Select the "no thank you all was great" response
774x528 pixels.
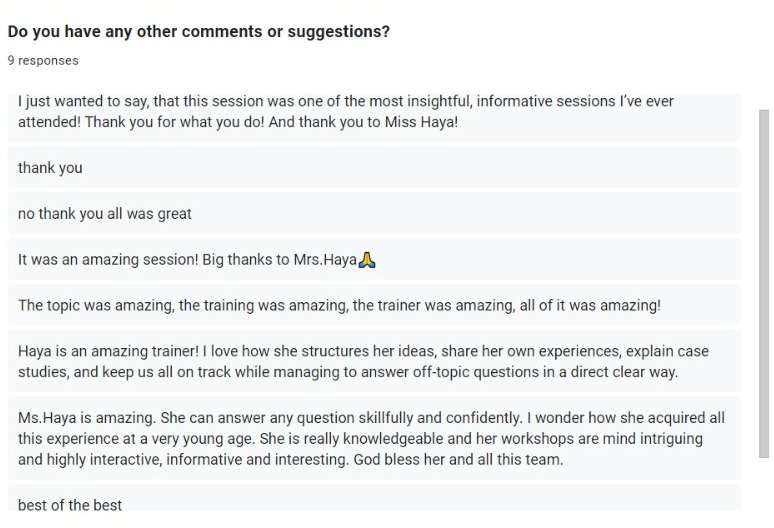click(x=374, y=213)
